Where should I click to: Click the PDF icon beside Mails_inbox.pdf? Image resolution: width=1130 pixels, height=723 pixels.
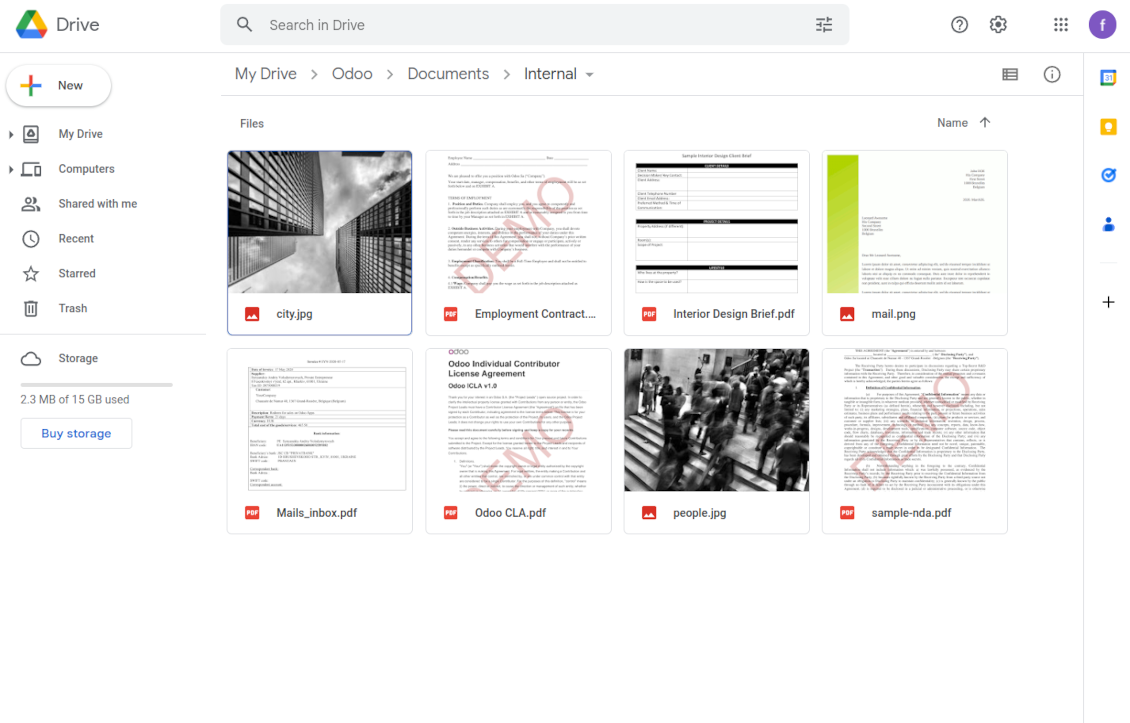tap(252, 513)
